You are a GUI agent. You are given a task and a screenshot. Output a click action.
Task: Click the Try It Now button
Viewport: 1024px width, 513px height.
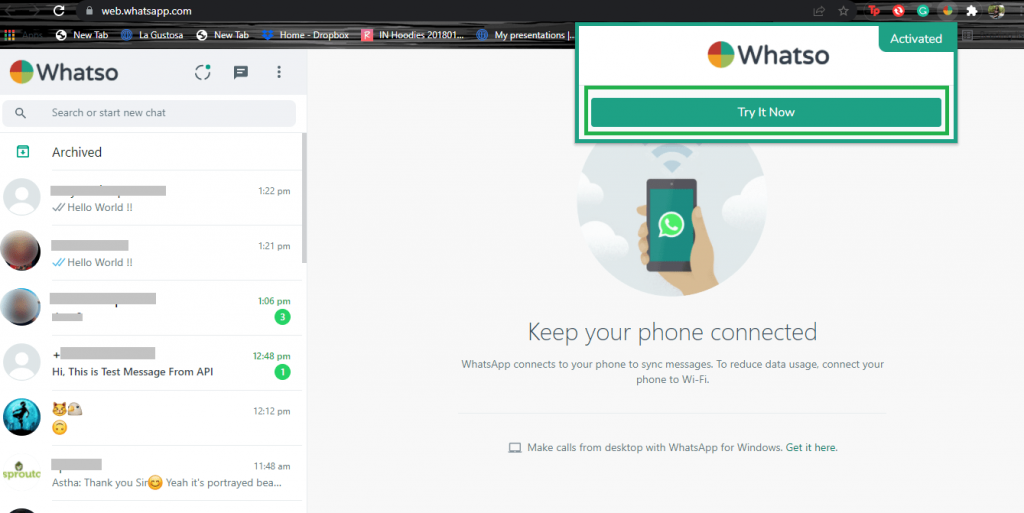pos(765,112)
